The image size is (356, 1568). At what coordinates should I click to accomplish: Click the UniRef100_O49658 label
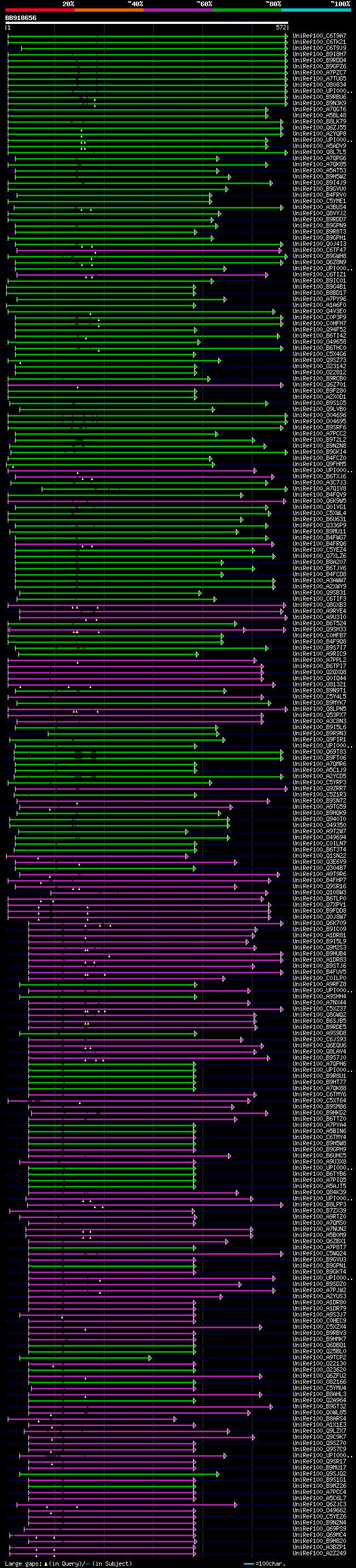[x=319, y=342]
